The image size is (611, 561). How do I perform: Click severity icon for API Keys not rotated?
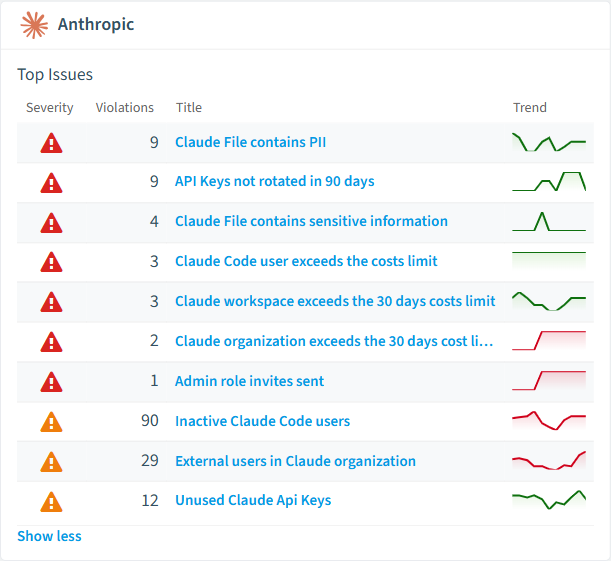pos(51,183)
